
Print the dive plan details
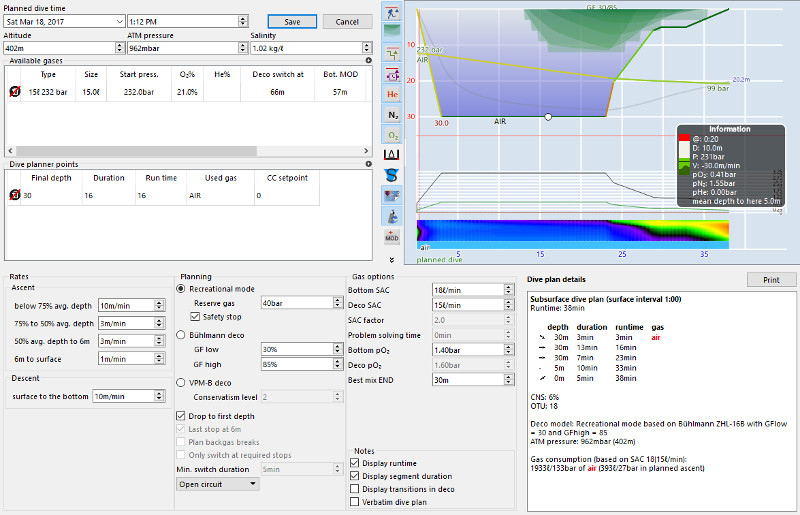769,280
